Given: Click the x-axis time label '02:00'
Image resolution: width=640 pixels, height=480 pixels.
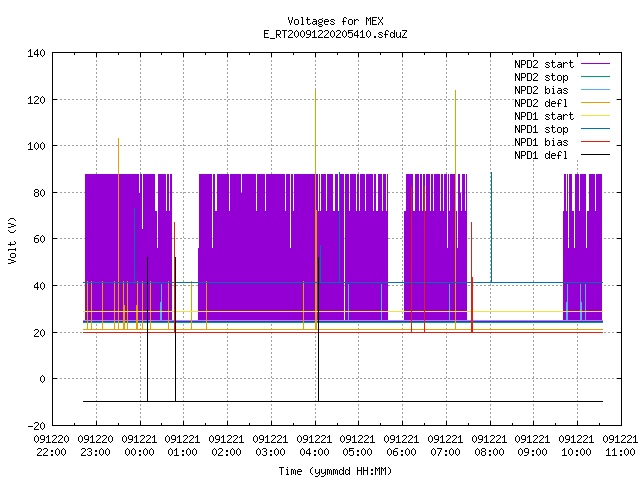Looking at the screenshot, I should click(227, 452).
